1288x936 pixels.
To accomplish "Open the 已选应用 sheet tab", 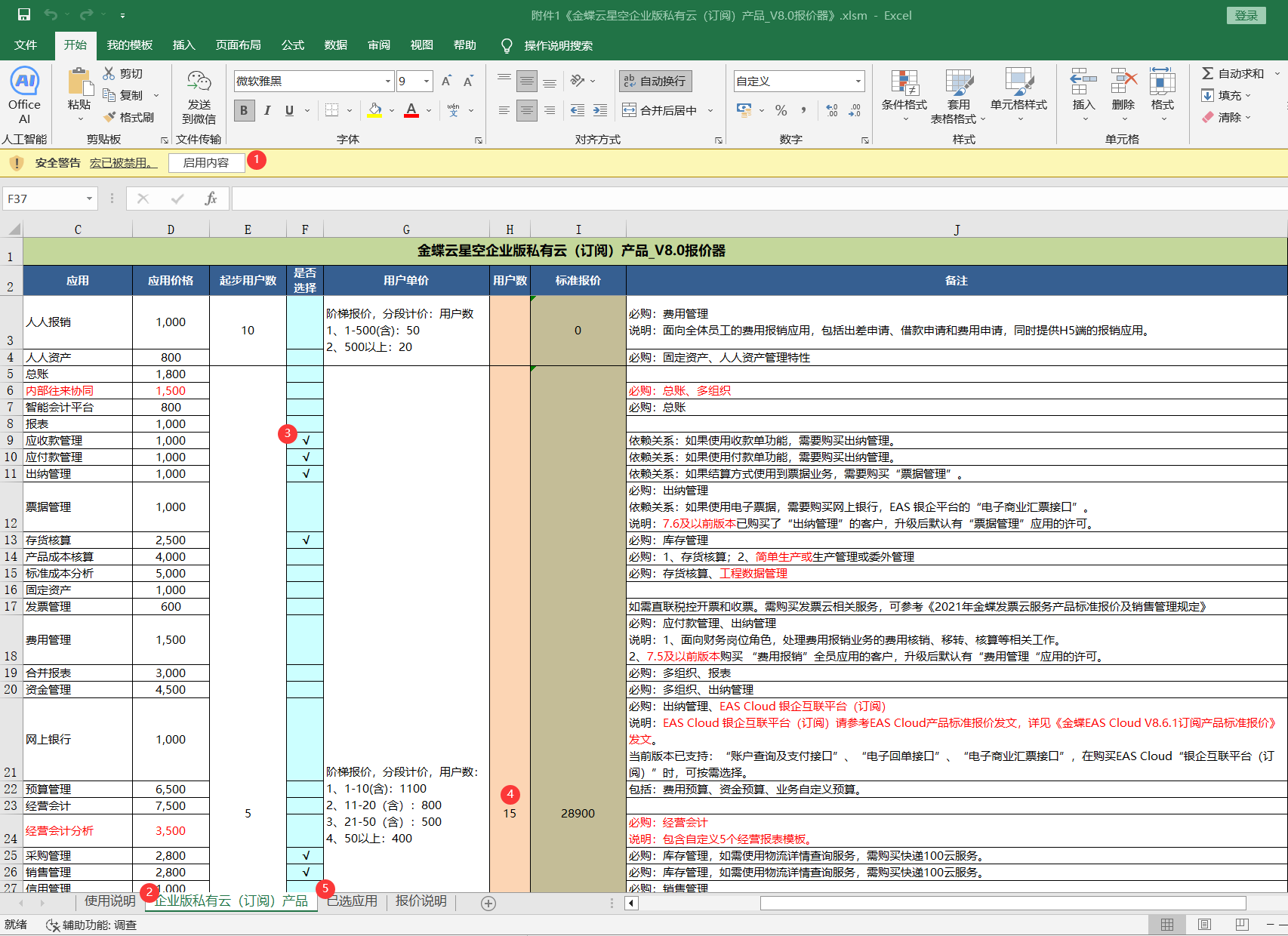I will [353, 901].
